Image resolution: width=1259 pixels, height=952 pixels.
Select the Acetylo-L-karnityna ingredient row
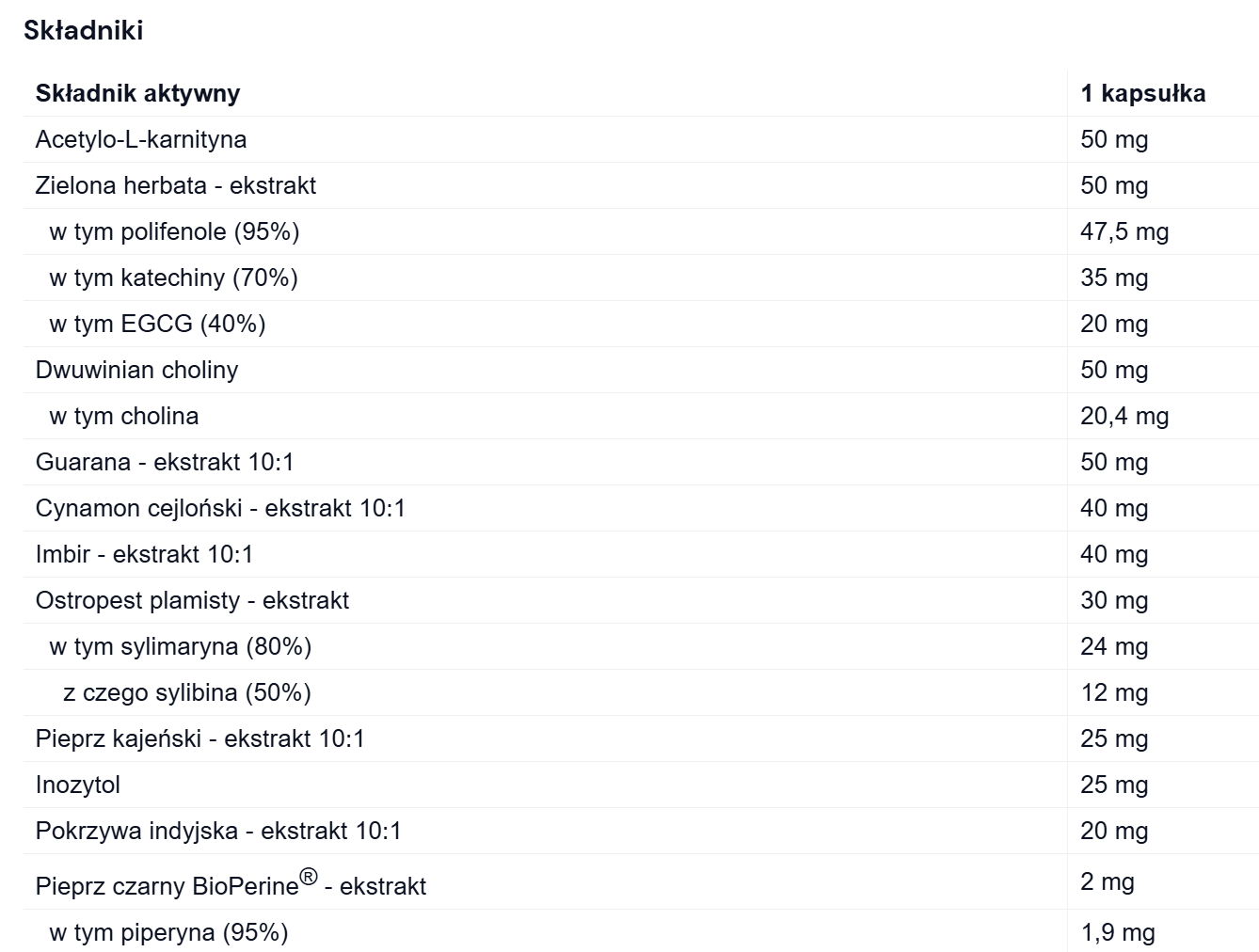coord(141,139)
